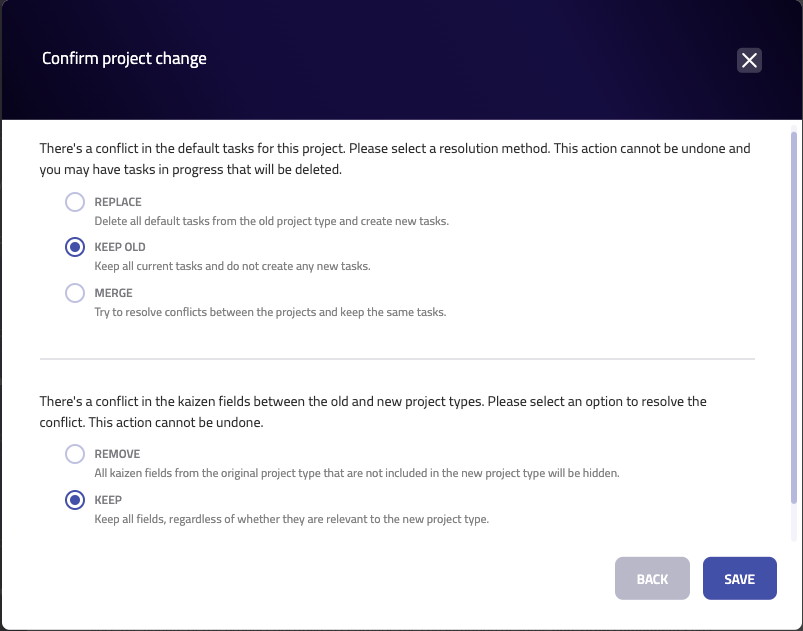Pick the REMOVE radio button circle
This screenshot has height=631, width=803.
(75, 454)
